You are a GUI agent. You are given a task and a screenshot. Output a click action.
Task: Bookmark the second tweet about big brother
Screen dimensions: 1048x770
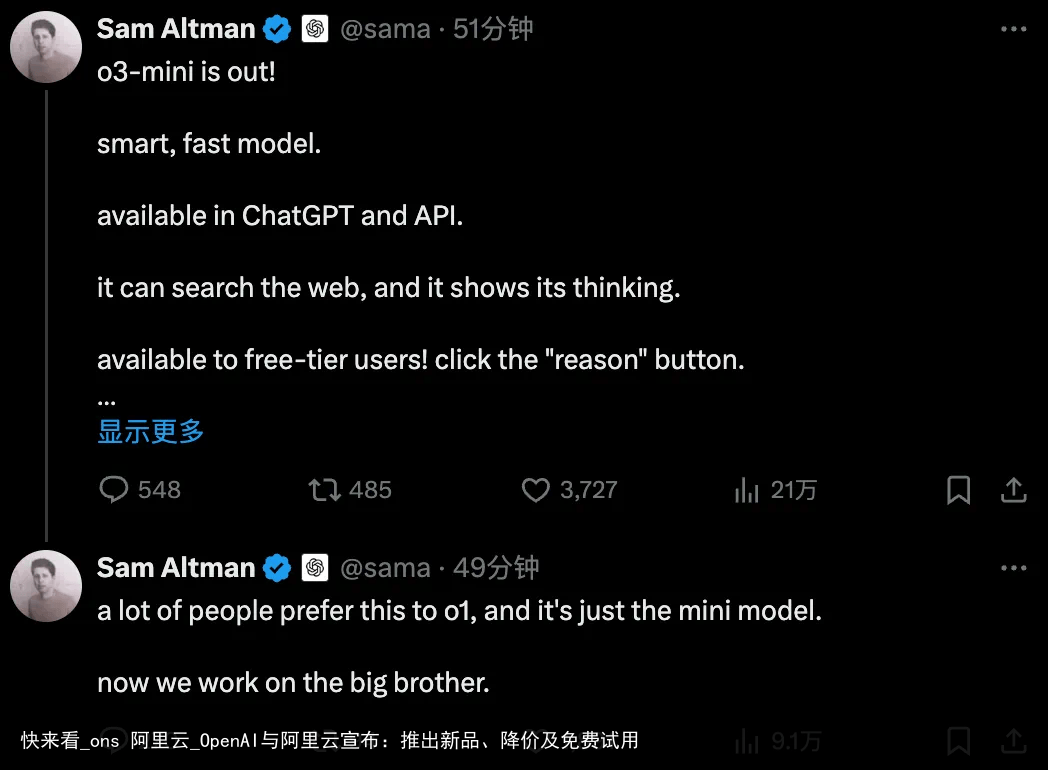point(958,741)
